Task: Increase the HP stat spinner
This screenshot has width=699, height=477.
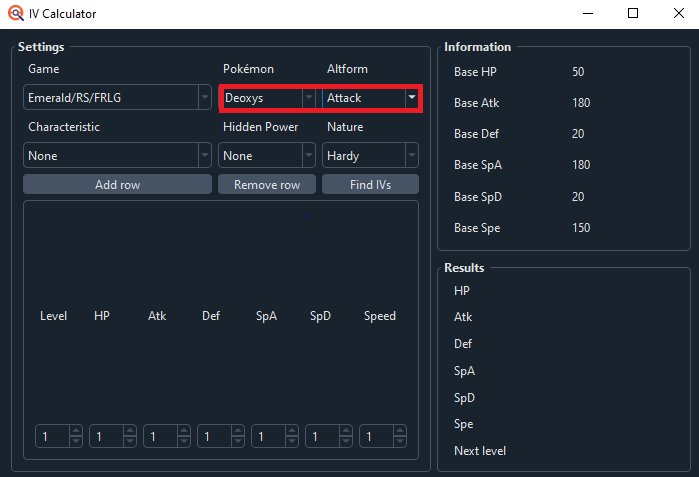Action: (130, 431)
